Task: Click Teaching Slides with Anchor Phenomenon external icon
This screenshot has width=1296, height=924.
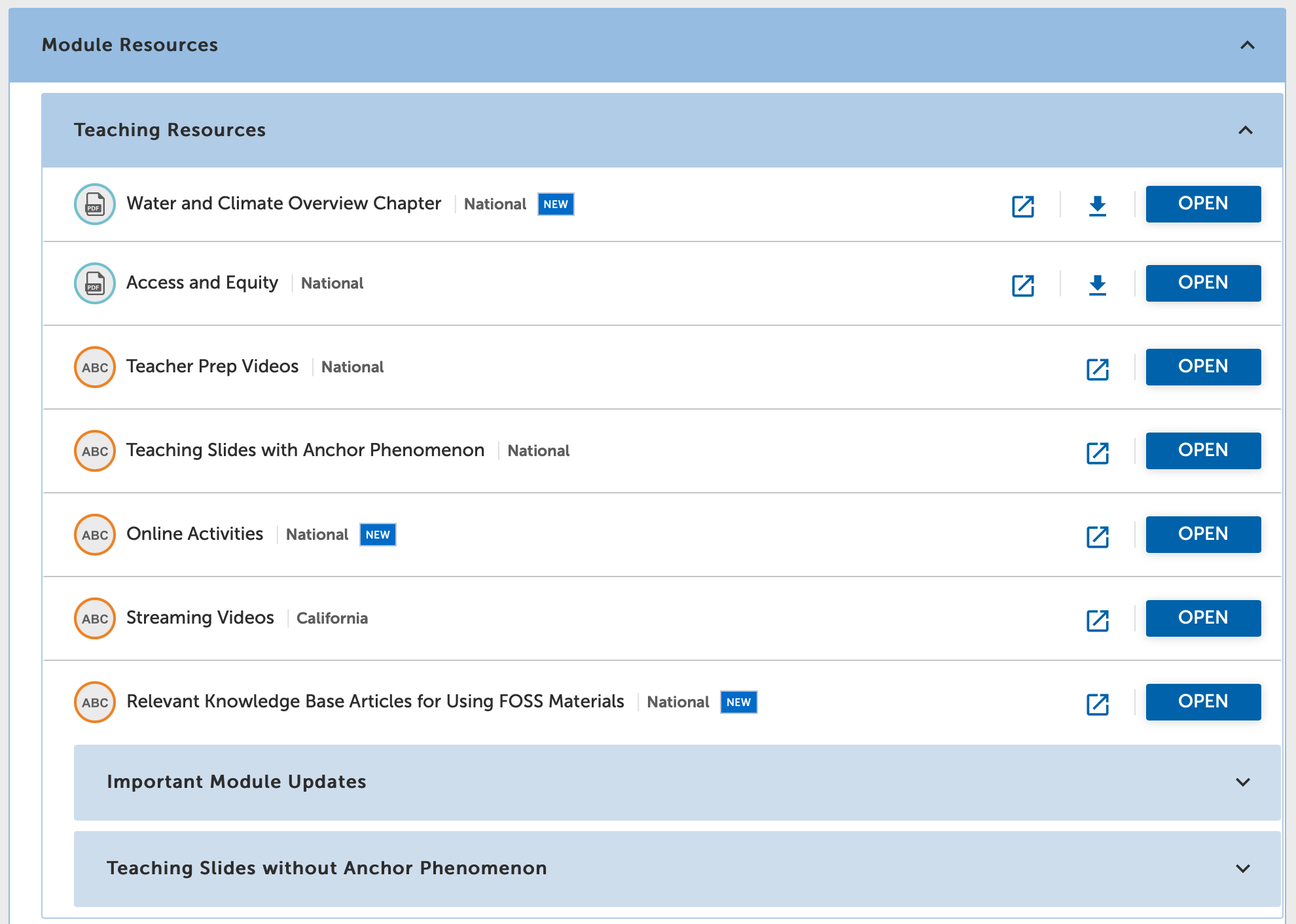Action: 1097,453
